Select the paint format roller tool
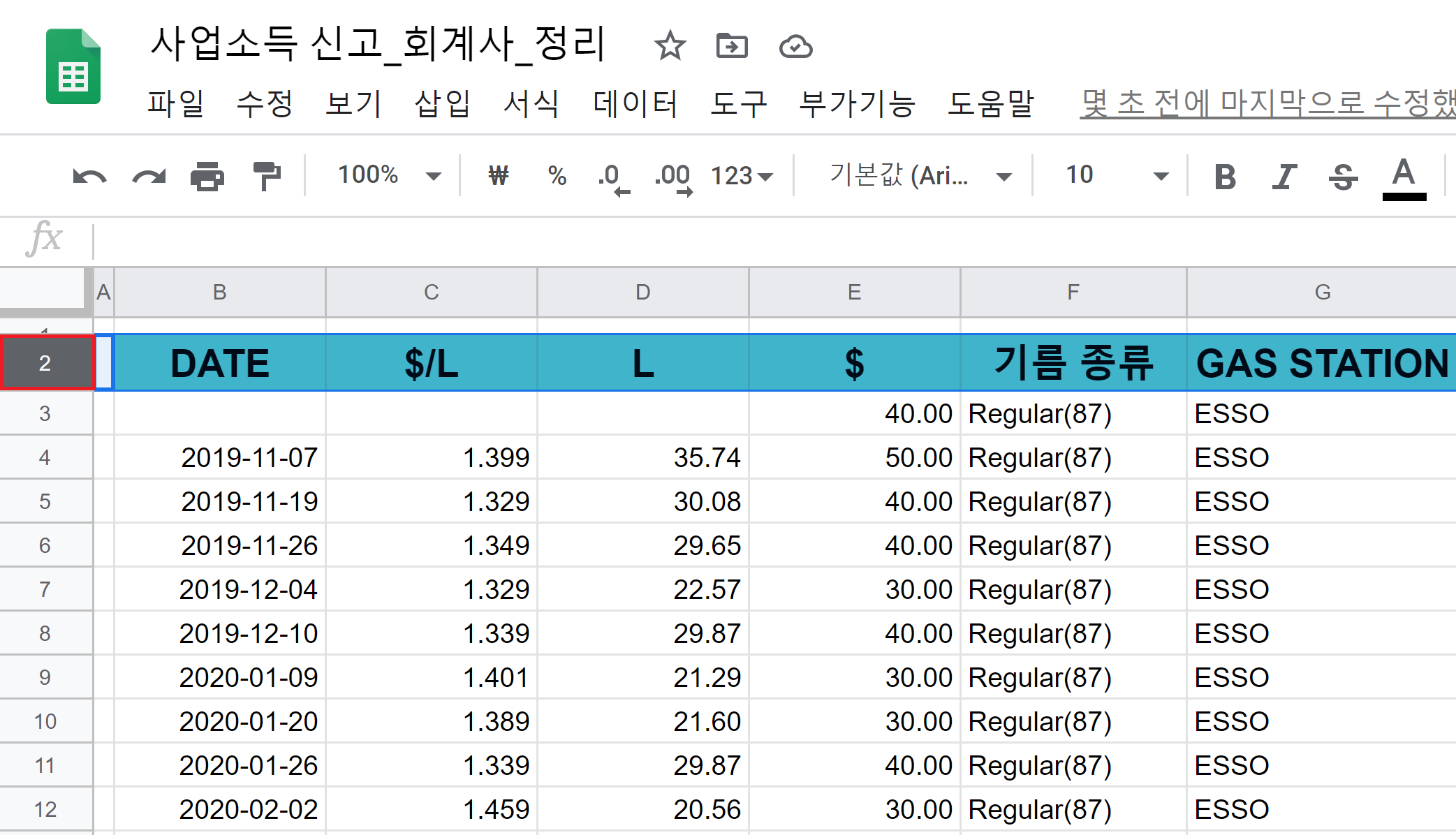The height and width of the screenshot is (835, 1456). [x=266, y=176]
